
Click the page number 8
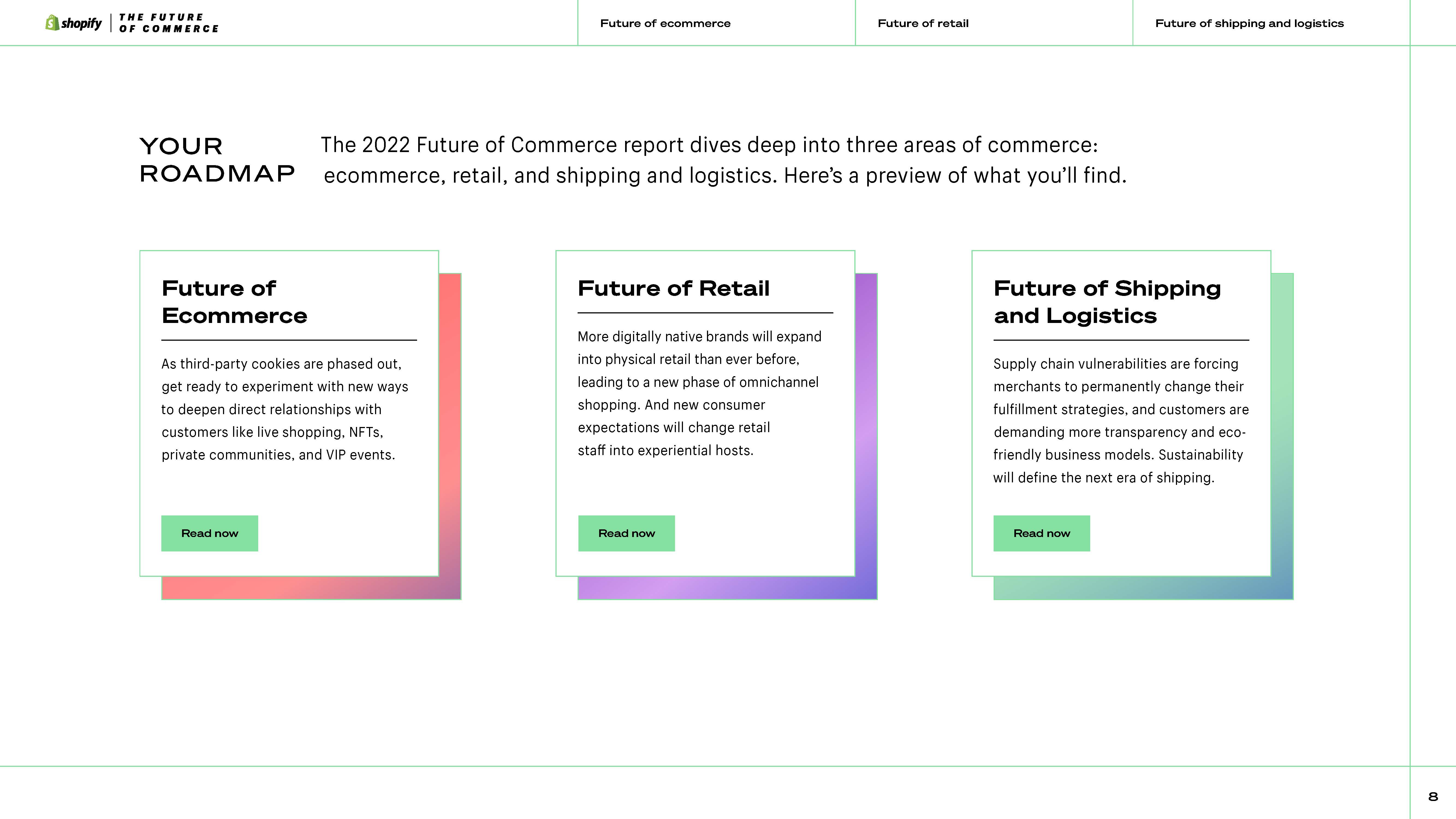tap(1432, 796)
